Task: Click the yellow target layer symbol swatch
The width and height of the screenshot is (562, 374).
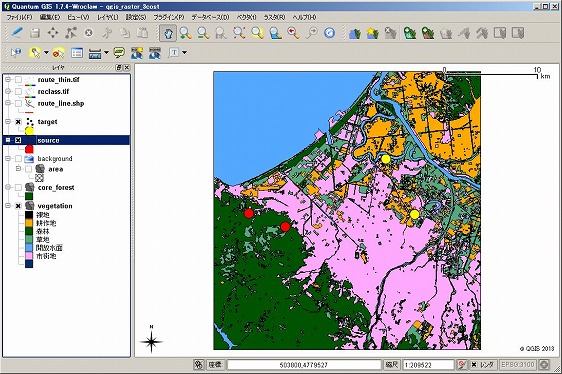Action: click(29, 131)
